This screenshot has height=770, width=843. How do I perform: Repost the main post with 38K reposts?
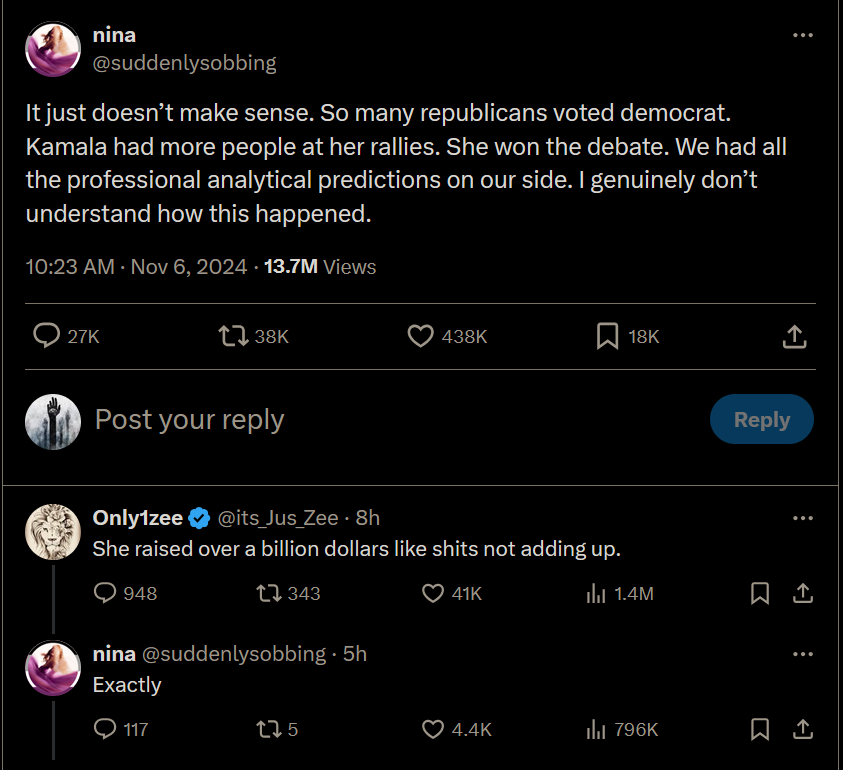click(x=233, y=336)
